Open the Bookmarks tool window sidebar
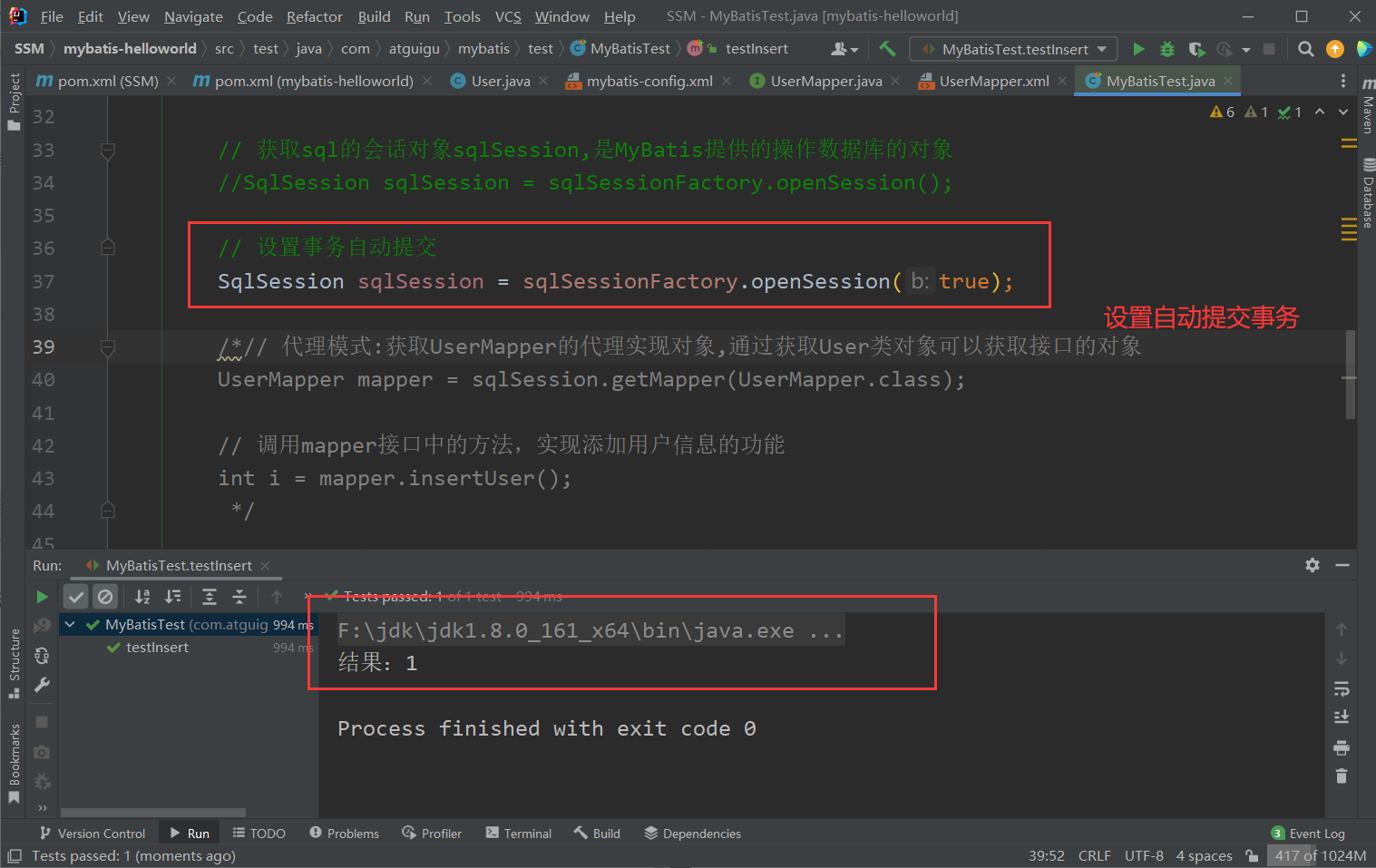Image resolution: width=1376 pixels, height=868 pixels. pyautogui.click(x=14, y=764)
